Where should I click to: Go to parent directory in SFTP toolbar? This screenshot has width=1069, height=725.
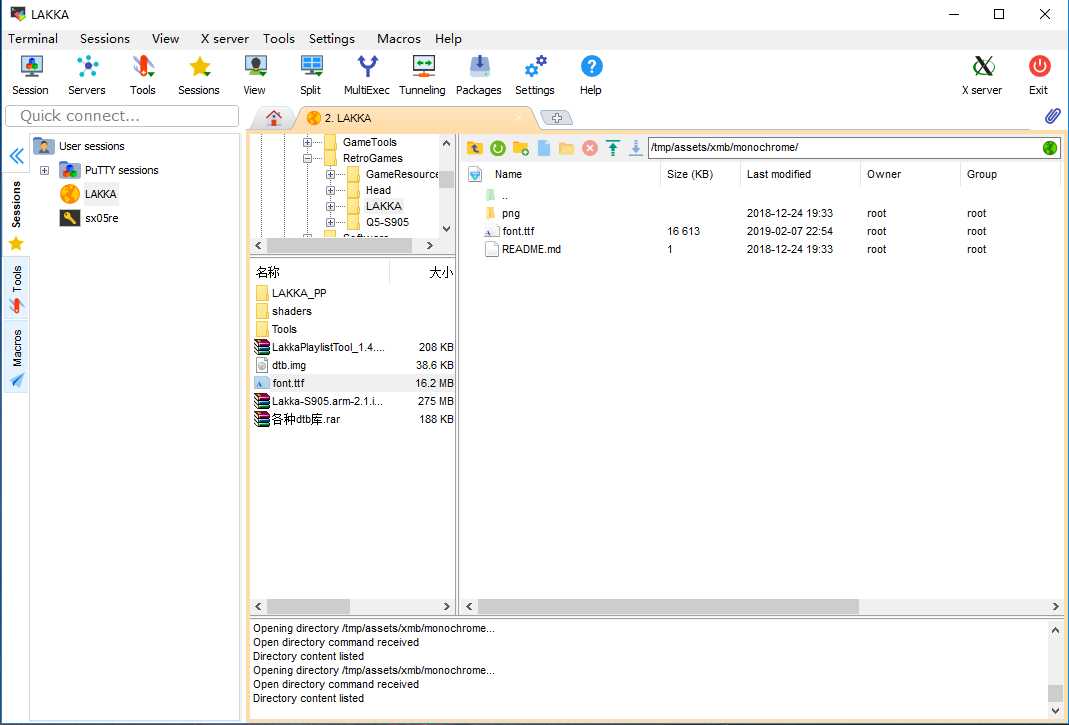pyautogui.click(x=475, y=148)
